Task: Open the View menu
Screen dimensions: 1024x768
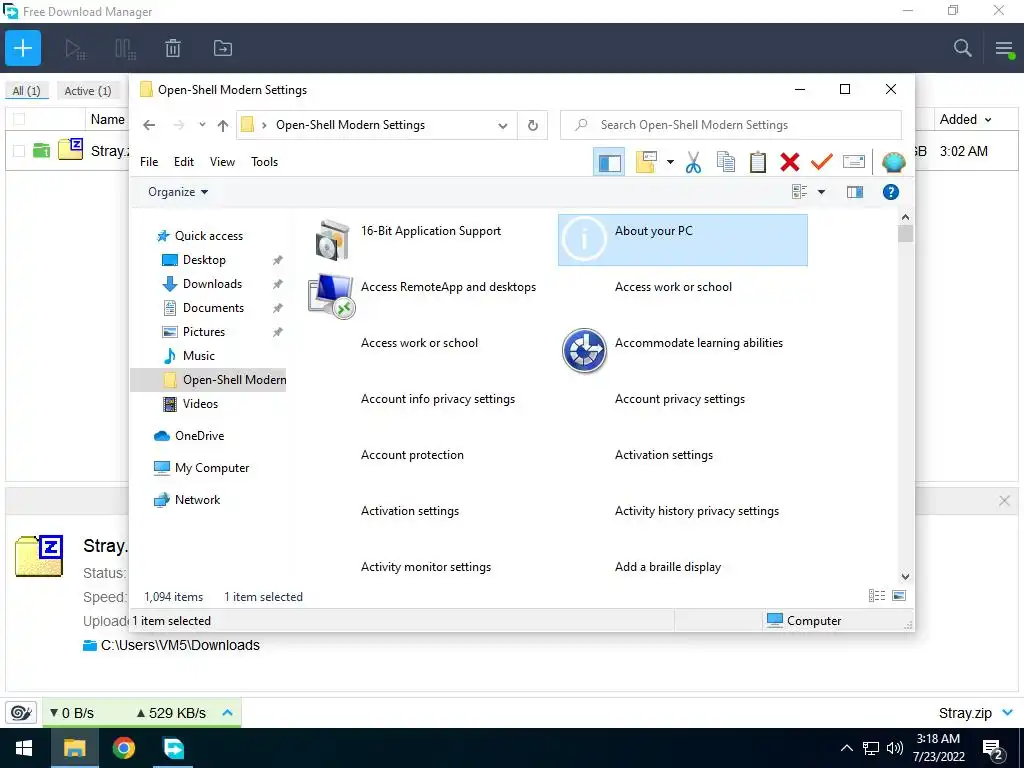Action: point(222,162)
